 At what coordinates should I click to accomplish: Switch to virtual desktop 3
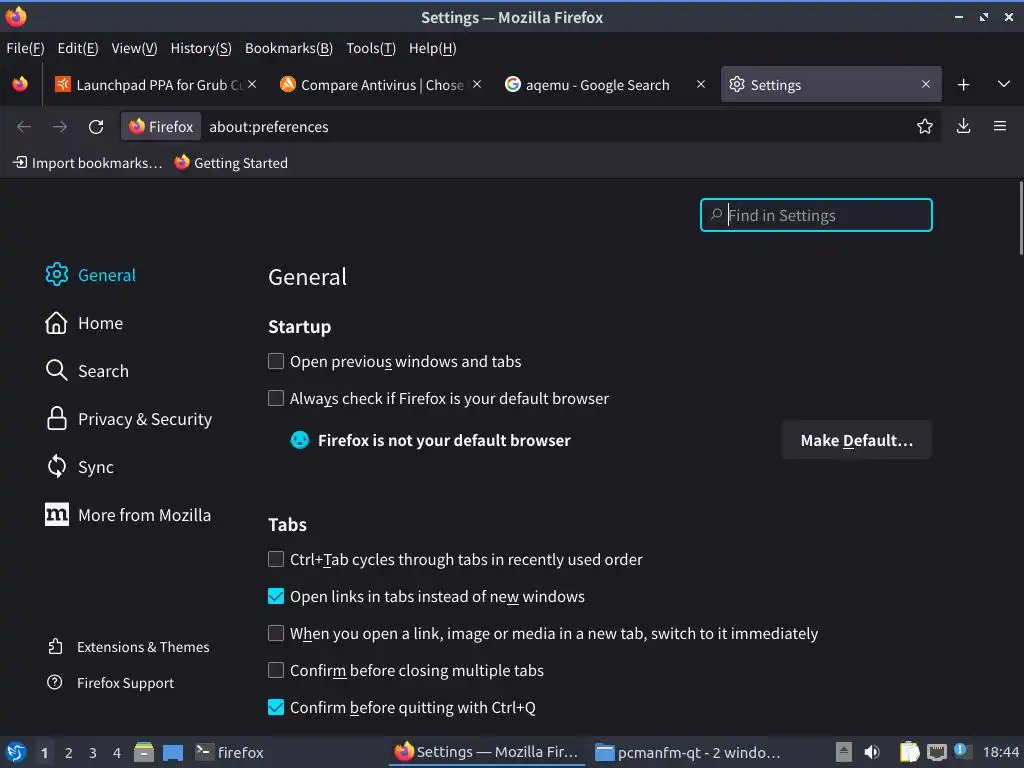(93, 753)
